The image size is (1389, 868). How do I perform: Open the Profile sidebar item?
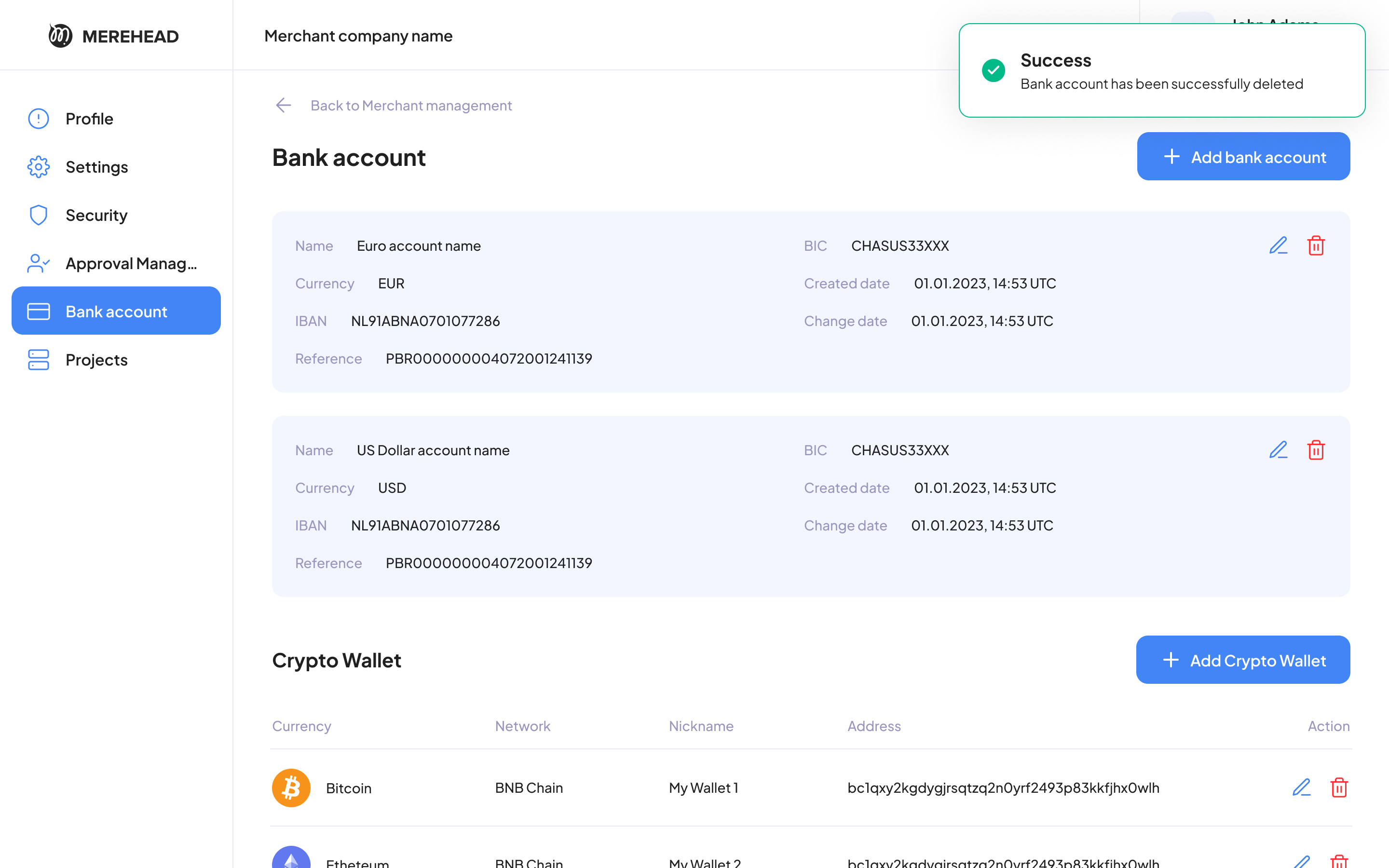click(x=89, y=119)
